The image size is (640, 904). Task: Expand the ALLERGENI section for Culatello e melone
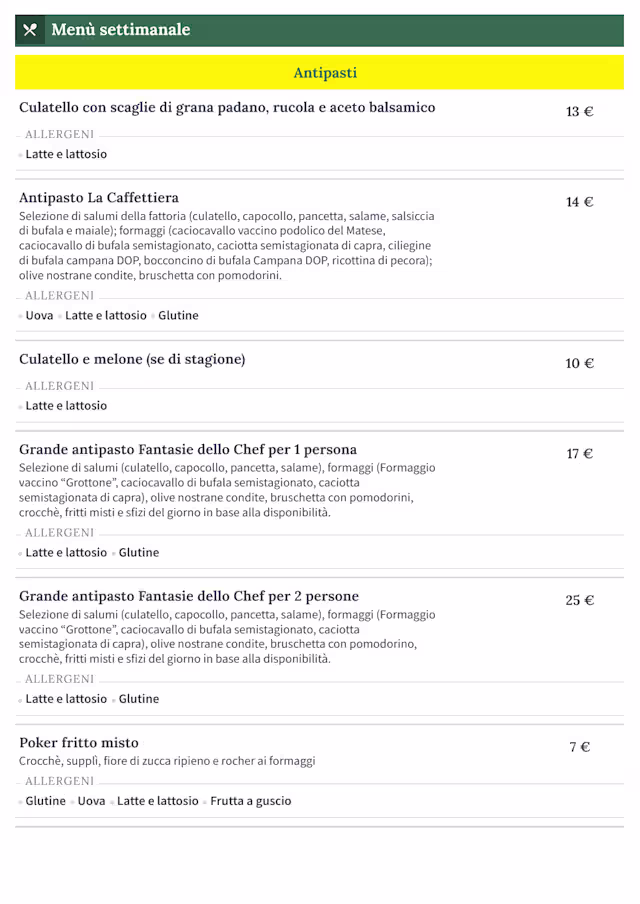59,386
